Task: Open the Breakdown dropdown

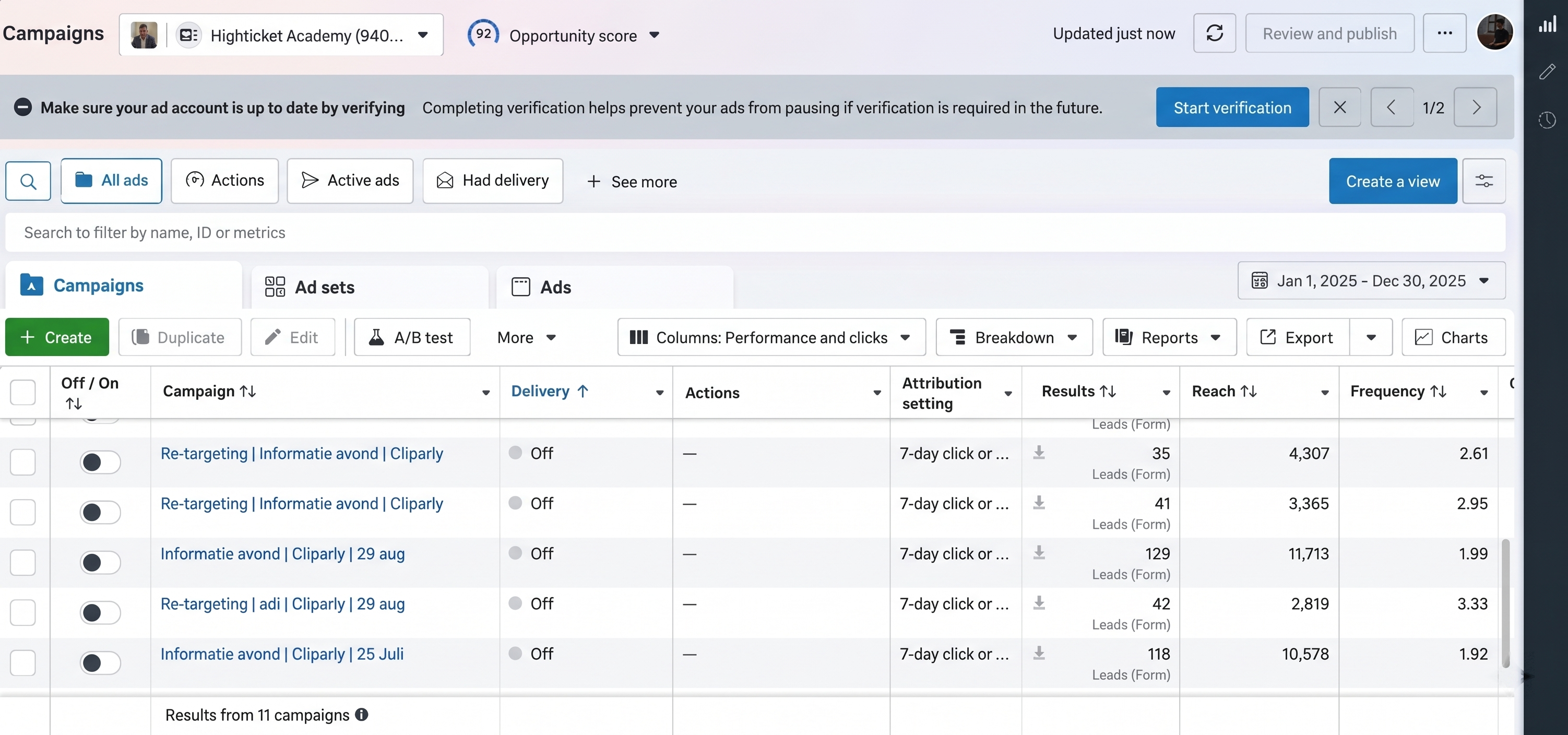Action: [1014, 337]
